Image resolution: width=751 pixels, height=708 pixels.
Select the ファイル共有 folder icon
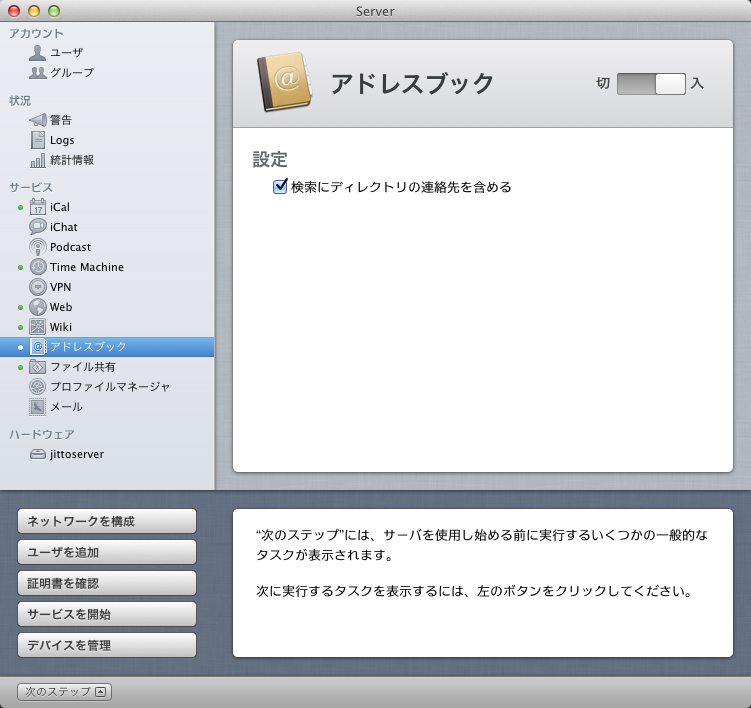[x=37, y=367]
